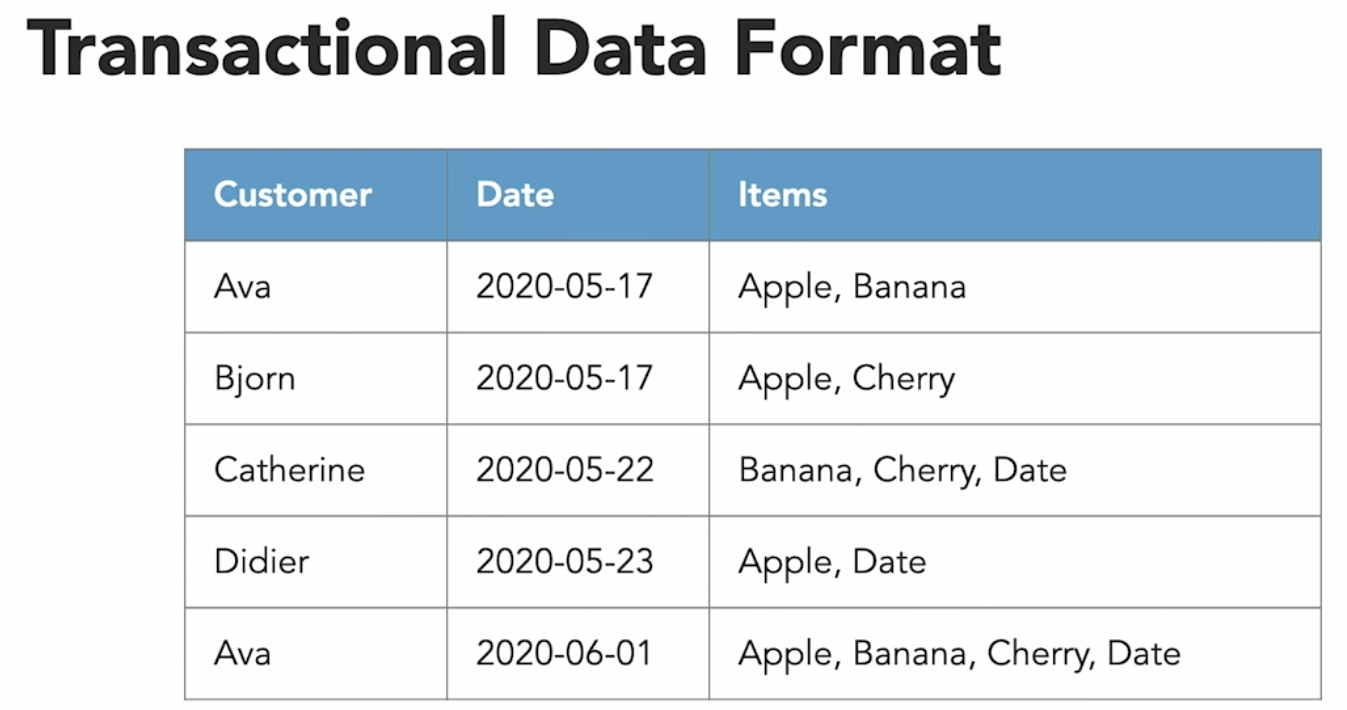Select the date cell in Bjorn's row
The height and width of the screenshot is (710, 1347).
pyautogui.click(x=564, y=379)
